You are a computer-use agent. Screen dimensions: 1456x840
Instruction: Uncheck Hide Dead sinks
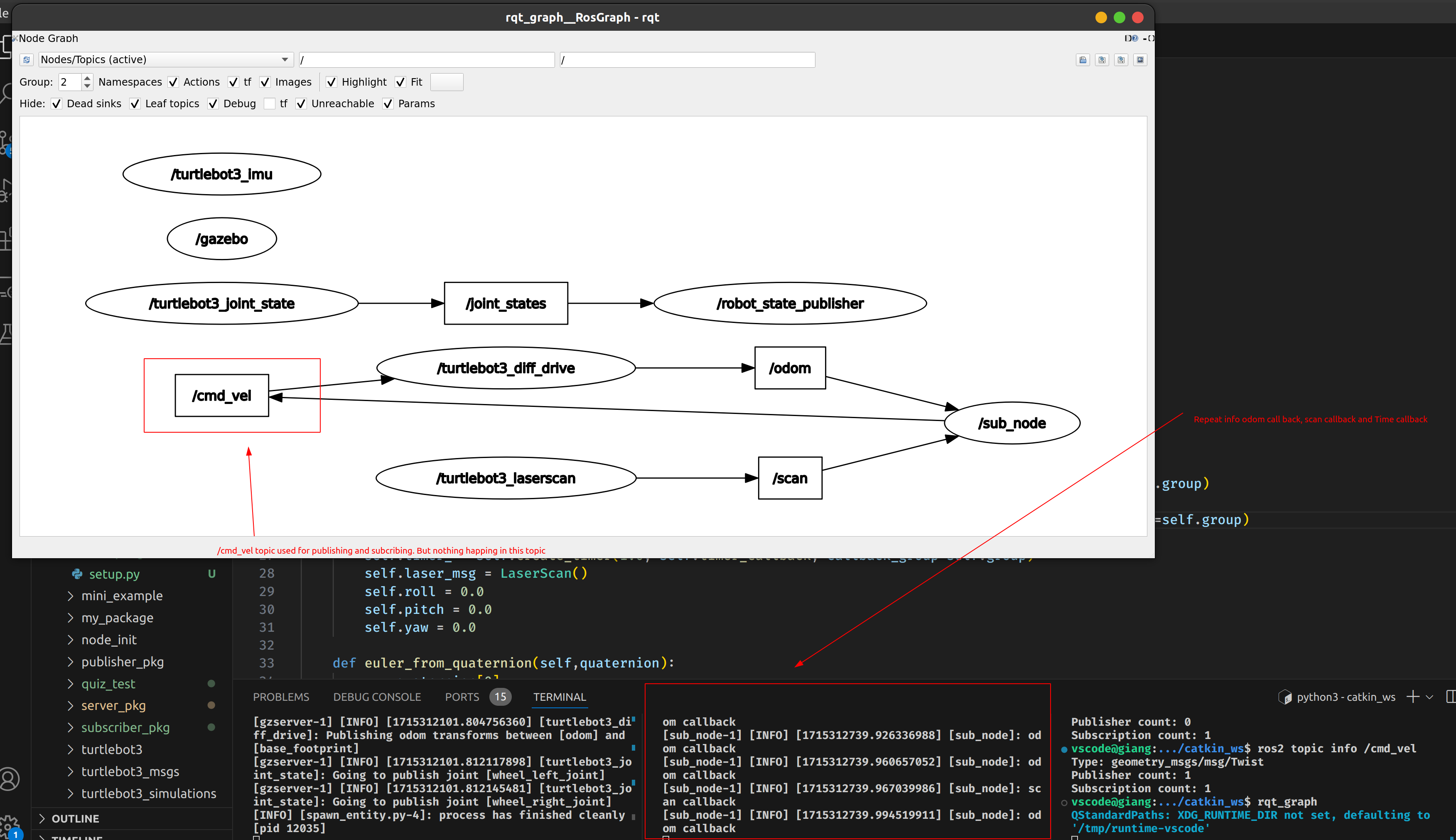(56, 104)
